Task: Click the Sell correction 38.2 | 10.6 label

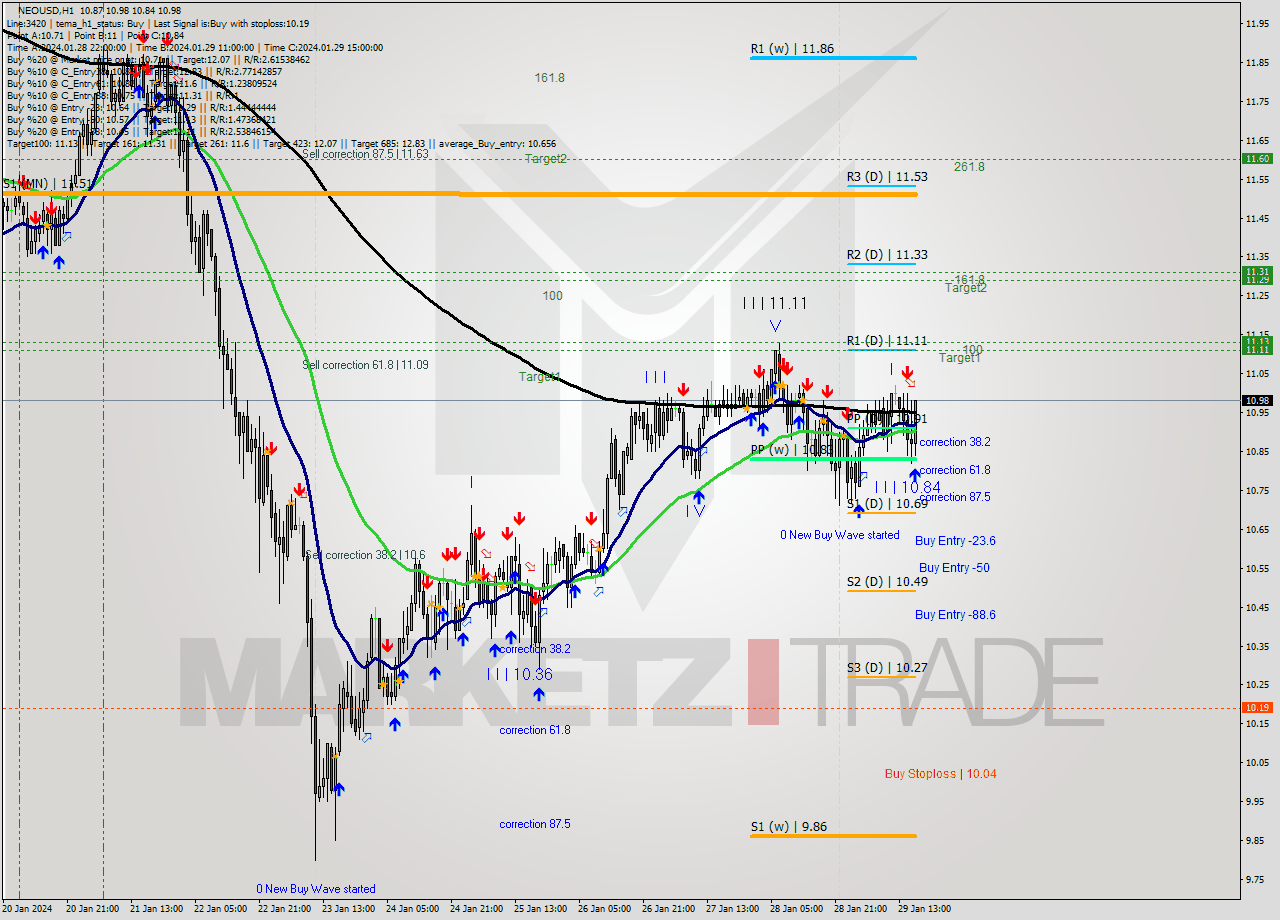Action: [x=365, y=555]
